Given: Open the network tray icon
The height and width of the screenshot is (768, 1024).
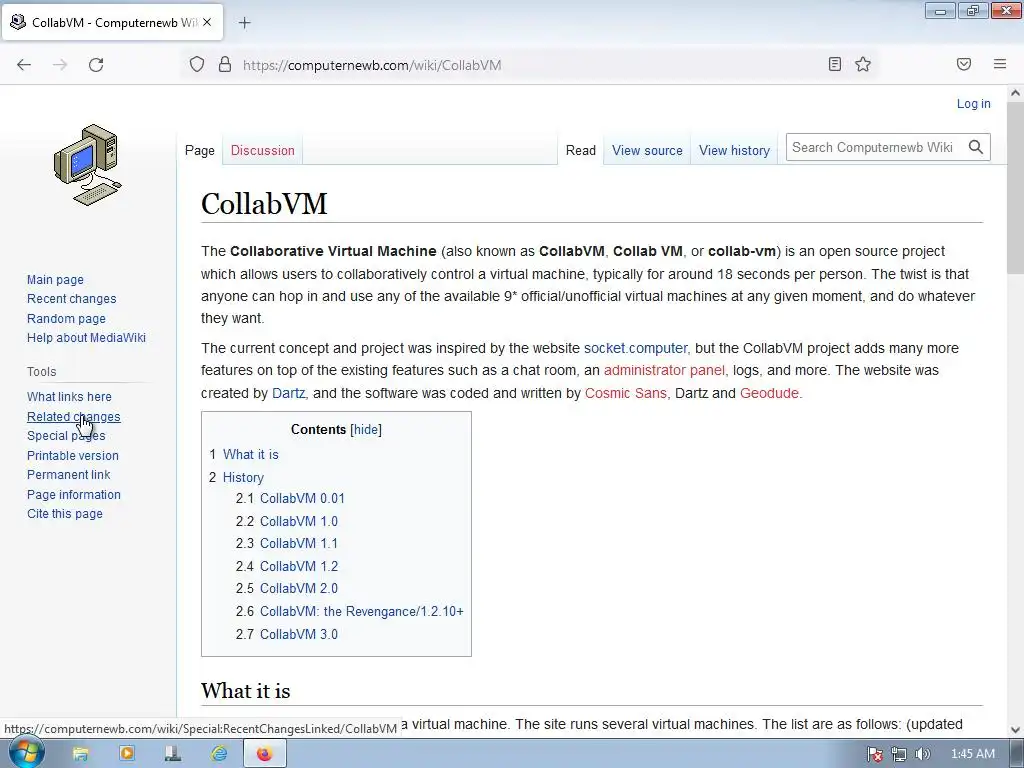Looking at the screenshot, I should [x=899, y=754].
